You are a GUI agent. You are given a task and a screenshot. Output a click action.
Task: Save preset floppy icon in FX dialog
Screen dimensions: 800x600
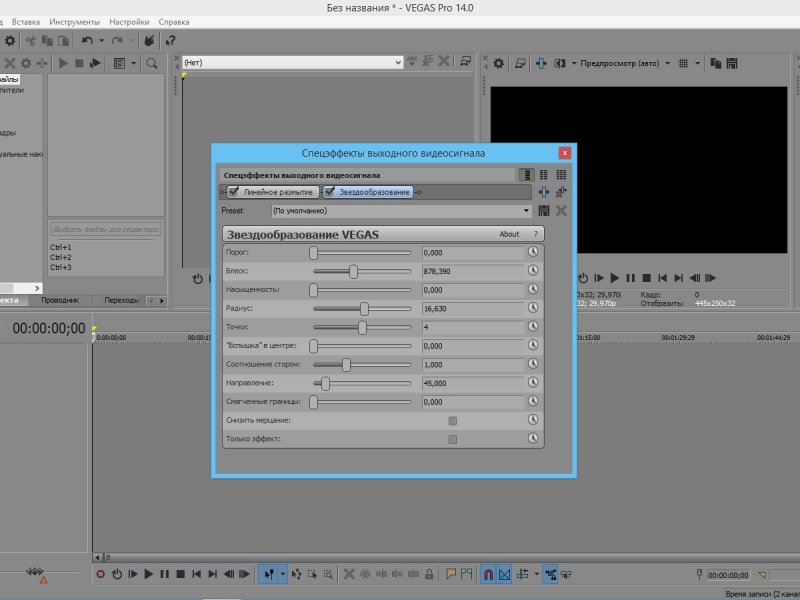coord(544,211)
